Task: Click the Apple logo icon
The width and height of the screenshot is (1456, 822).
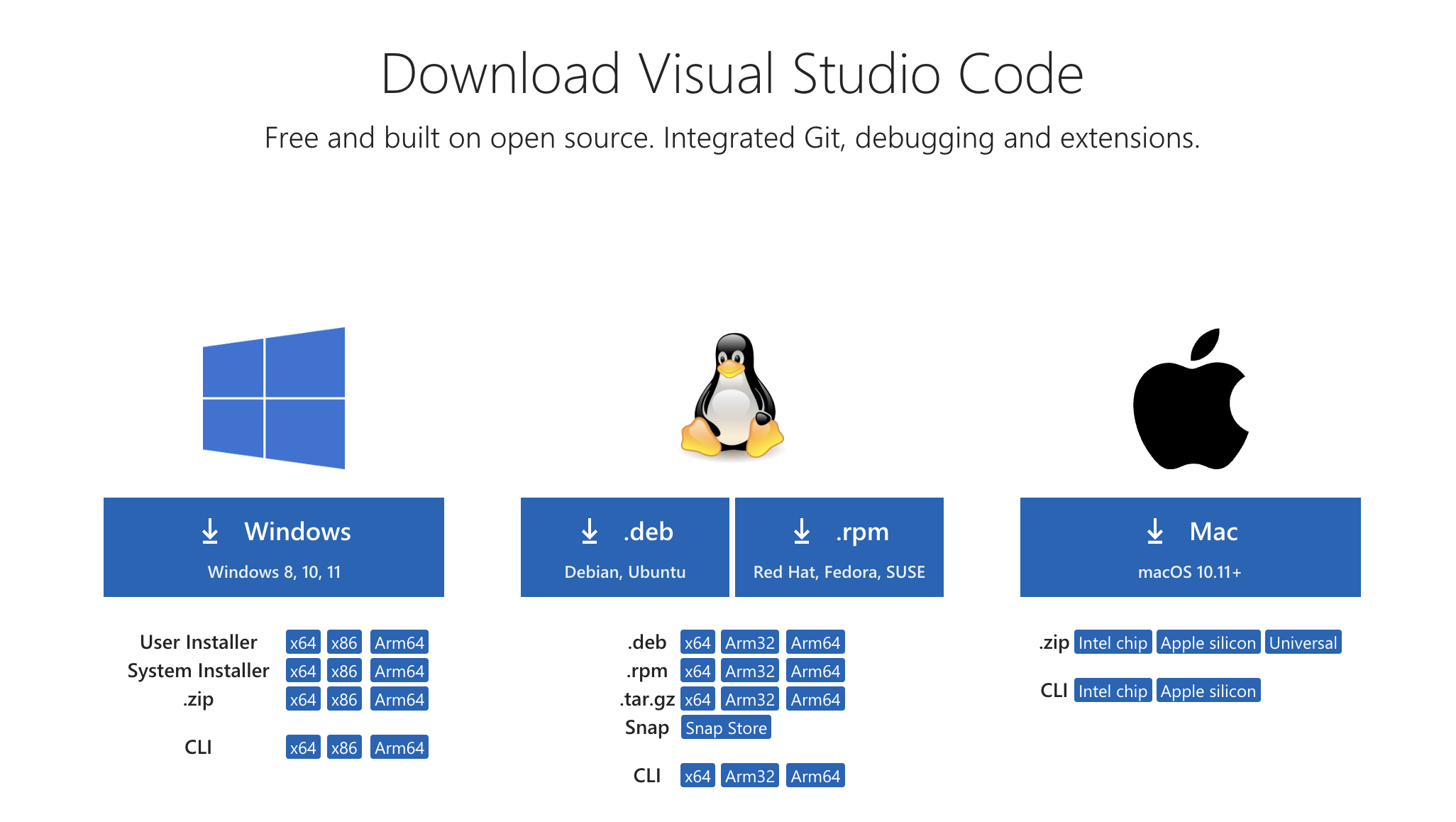Action: tap(1191, 399)
